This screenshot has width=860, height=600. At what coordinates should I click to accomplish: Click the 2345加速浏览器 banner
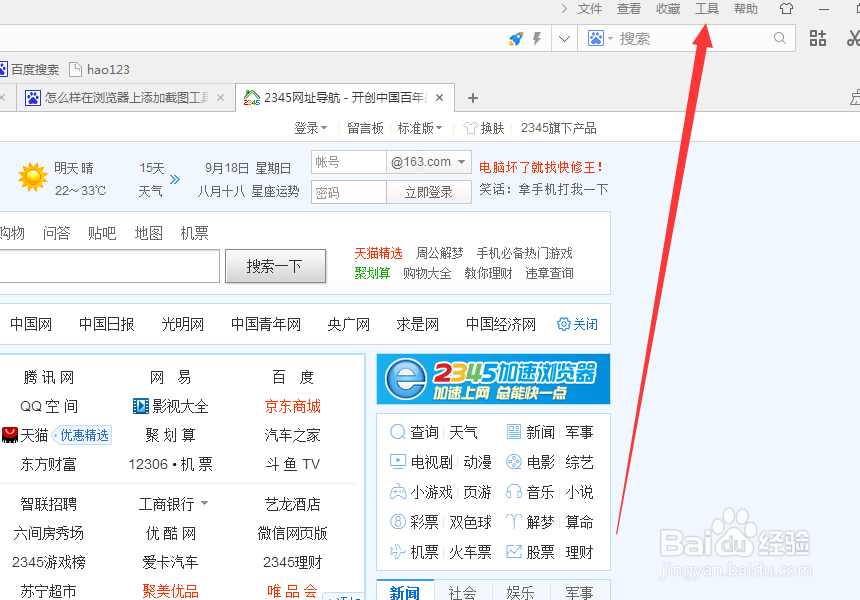click(493, 379)
